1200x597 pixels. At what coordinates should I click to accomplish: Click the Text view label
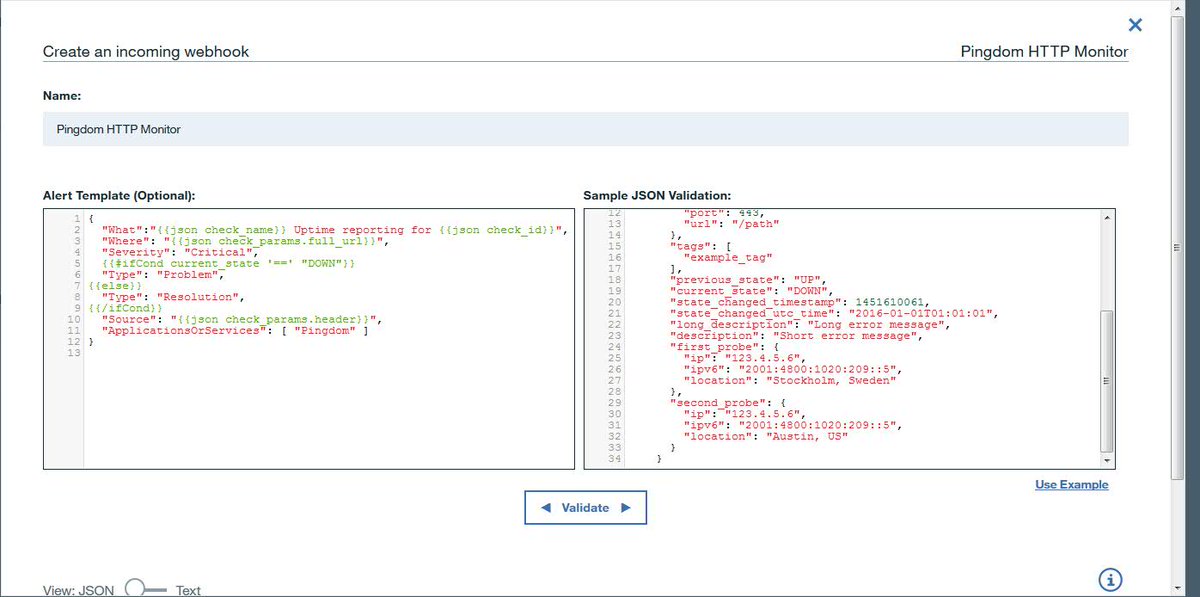pyautogui.click(x=188, y=590)
